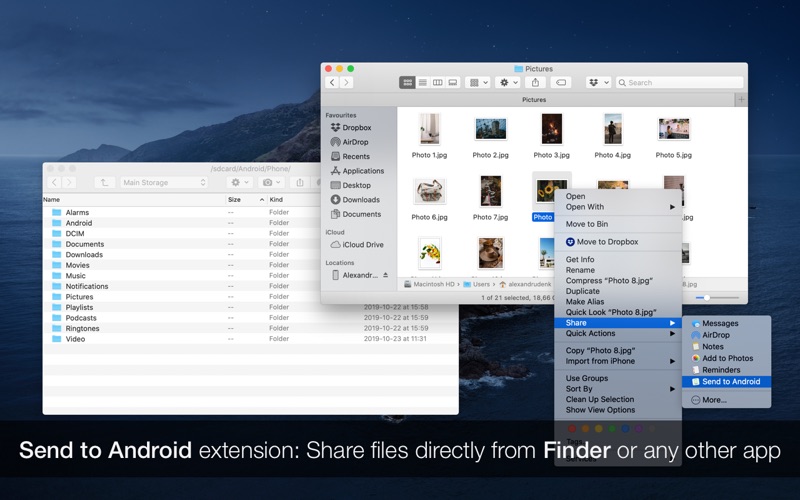Viewport: 800px width, 500px height.
Task: Click red tag color in context menu
Action: [x=571, y=429]
